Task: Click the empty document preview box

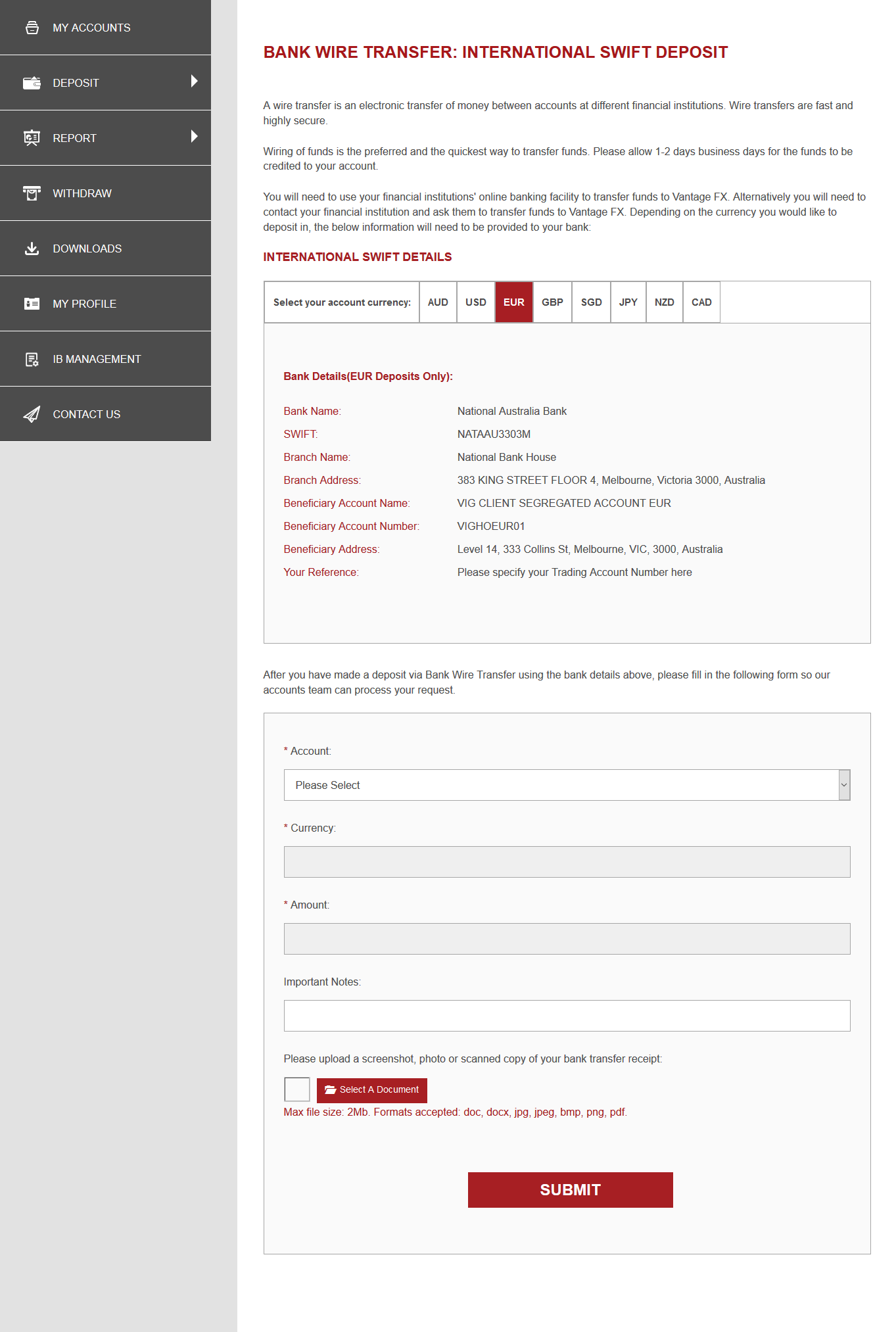Action: click(296, 1089)
